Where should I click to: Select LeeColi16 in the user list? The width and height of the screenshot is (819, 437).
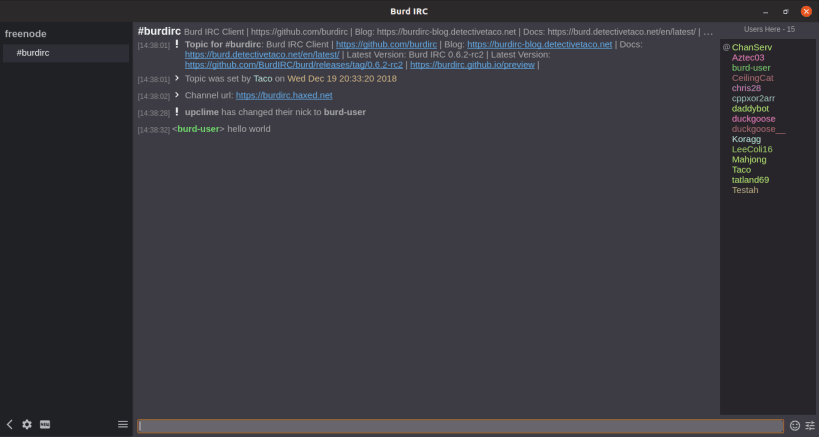point(752,149)
